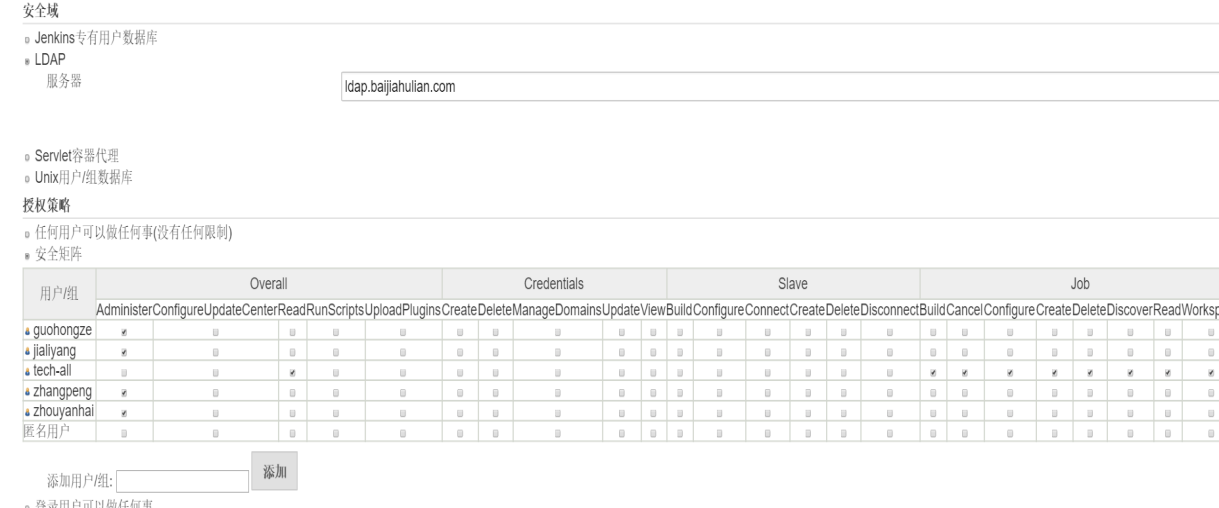The image size is (1219, 508).
Task: Uncheck Administer permission for zhouyanhai
Action: [124, 412]
